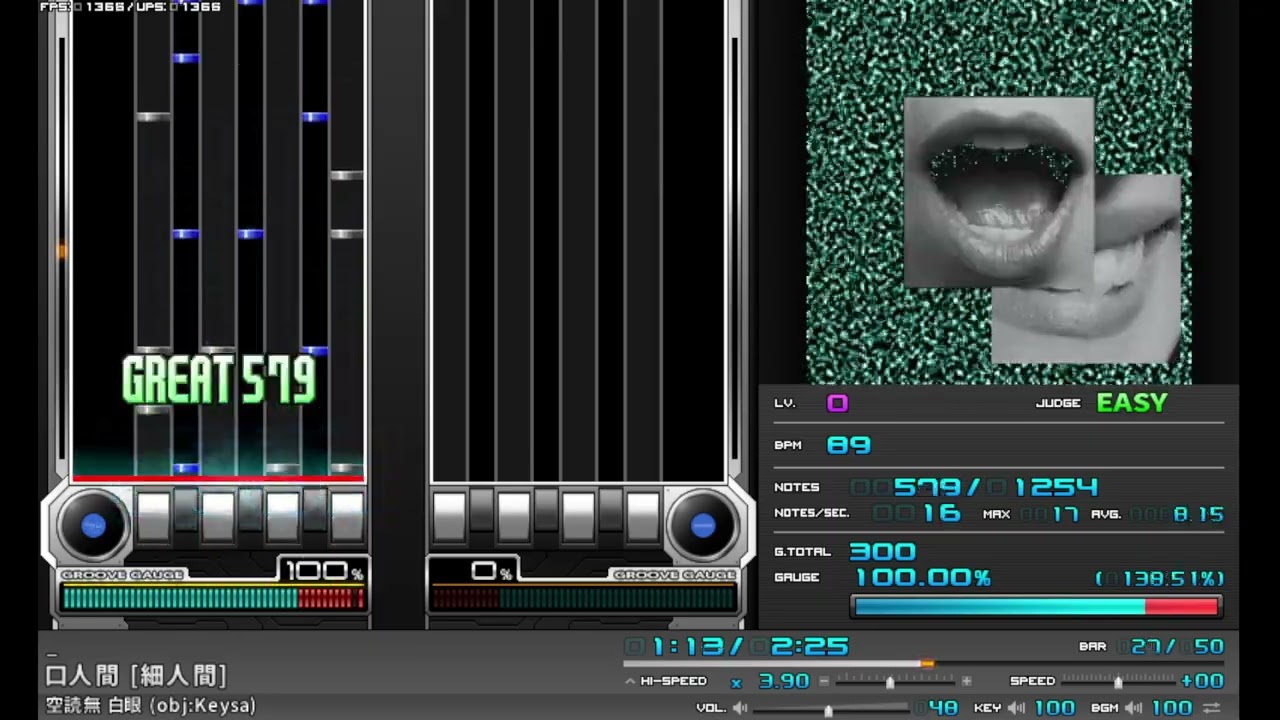The width and height of the screenshot is (1280, 720).
Task: Click the song title 口人間 [細人間]
Action: pos(137,676)
